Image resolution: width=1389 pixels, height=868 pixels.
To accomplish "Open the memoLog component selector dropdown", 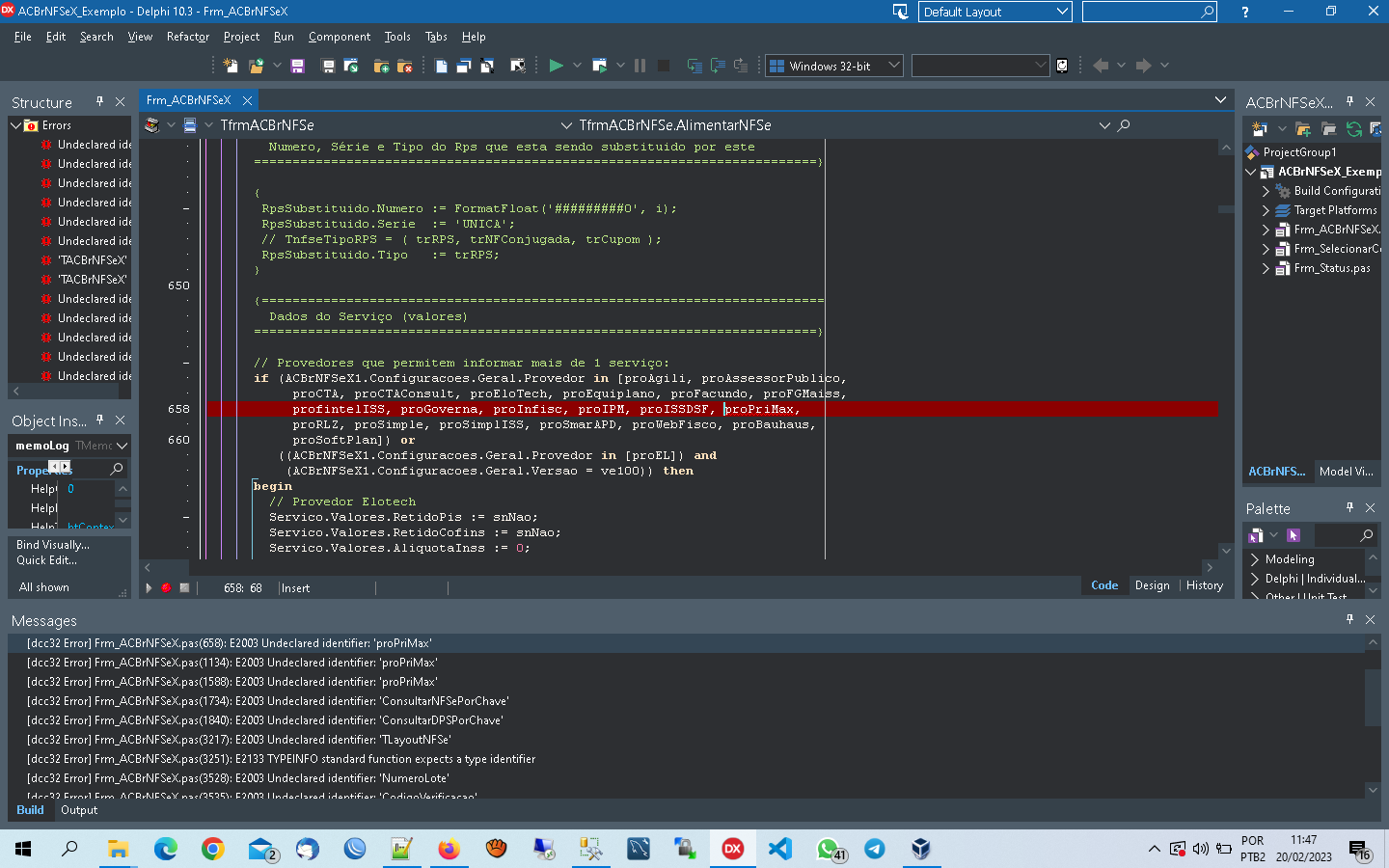I will pos(122,446).
